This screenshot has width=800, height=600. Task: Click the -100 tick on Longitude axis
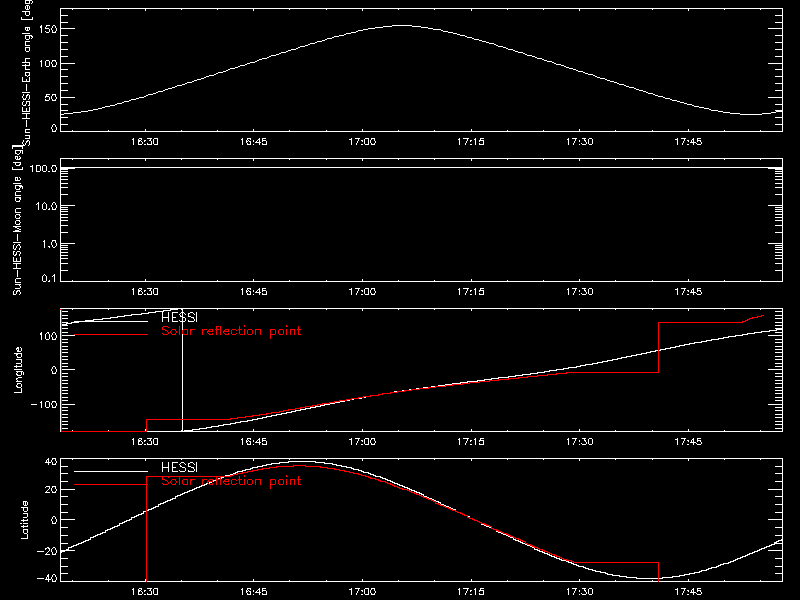pyautogui.click(x=44, y=404)
